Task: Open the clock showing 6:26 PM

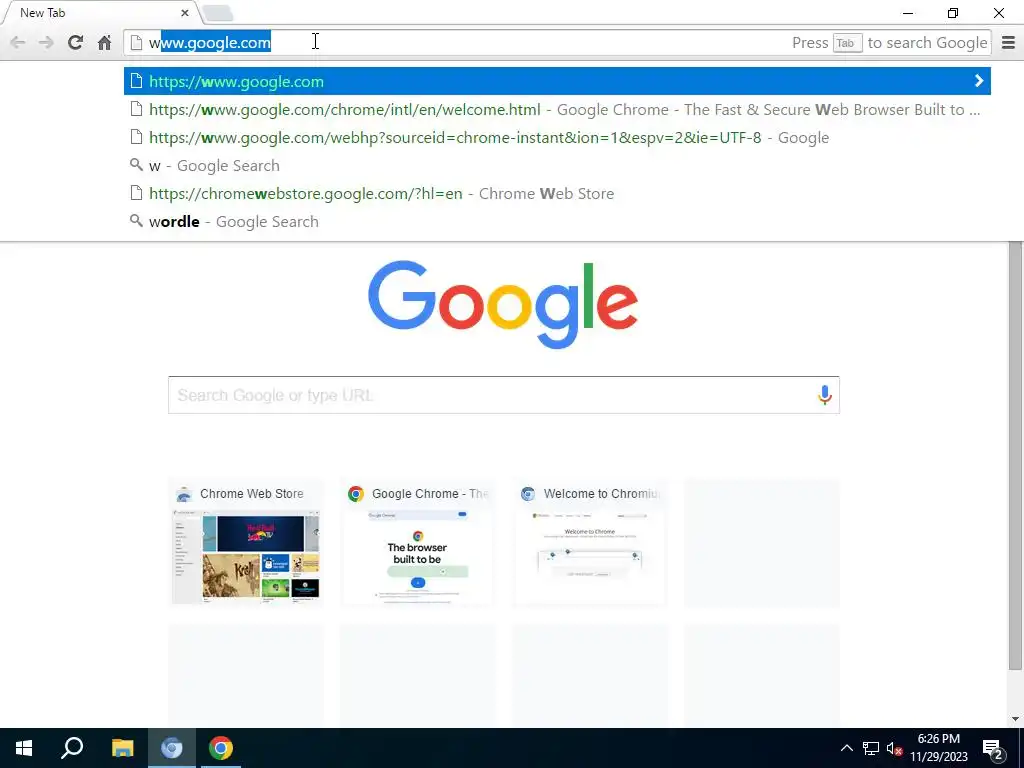Action: click(x=938, y=748)
